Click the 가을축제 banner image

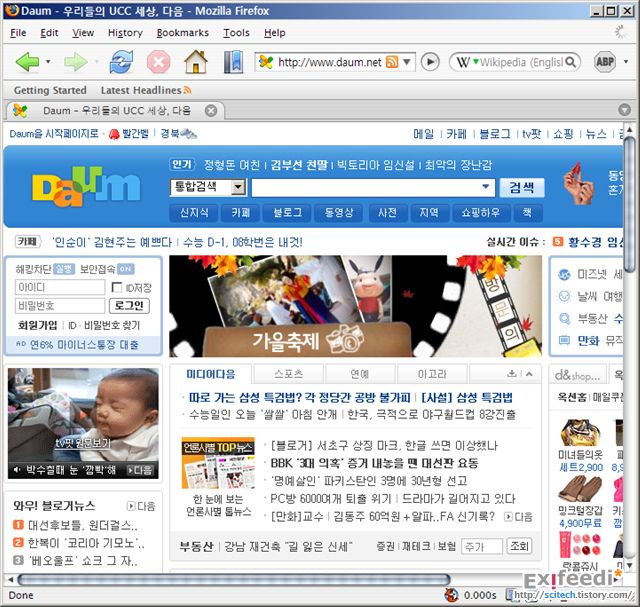pos(356,306)
